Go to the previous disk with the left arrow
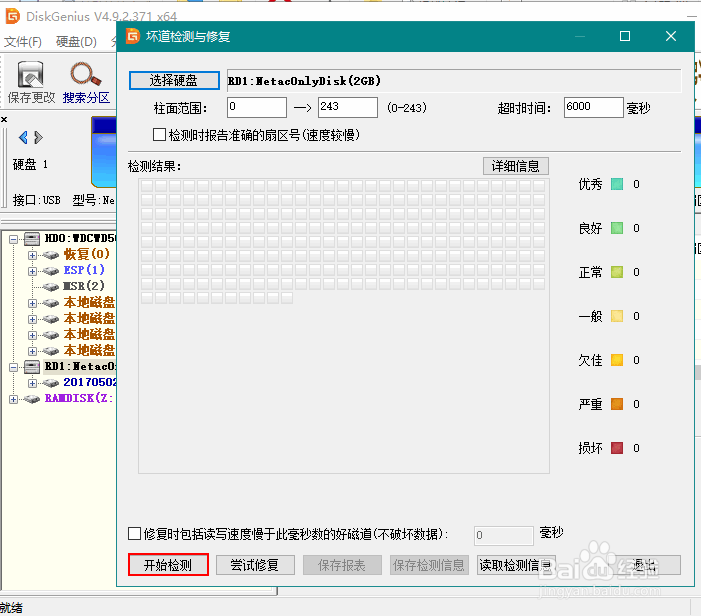 point(23,137)
